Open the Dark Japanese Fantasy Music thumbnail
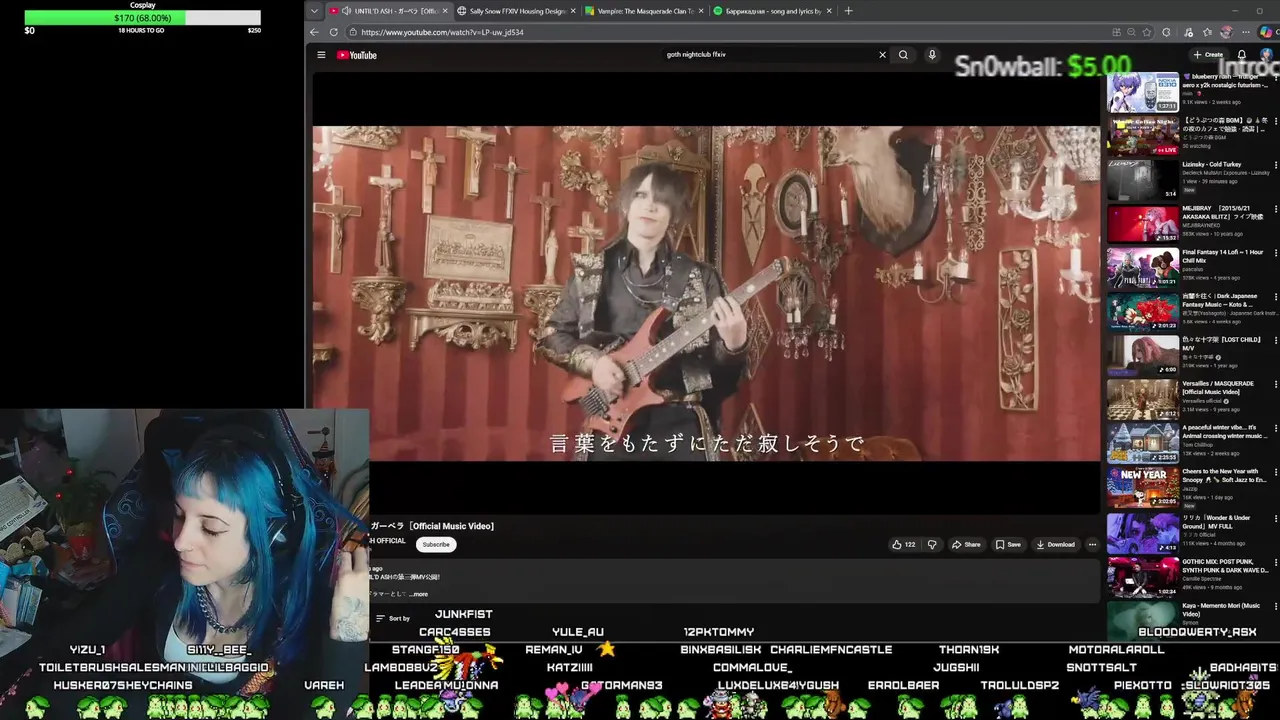1280x720 pixels. 1142,311
